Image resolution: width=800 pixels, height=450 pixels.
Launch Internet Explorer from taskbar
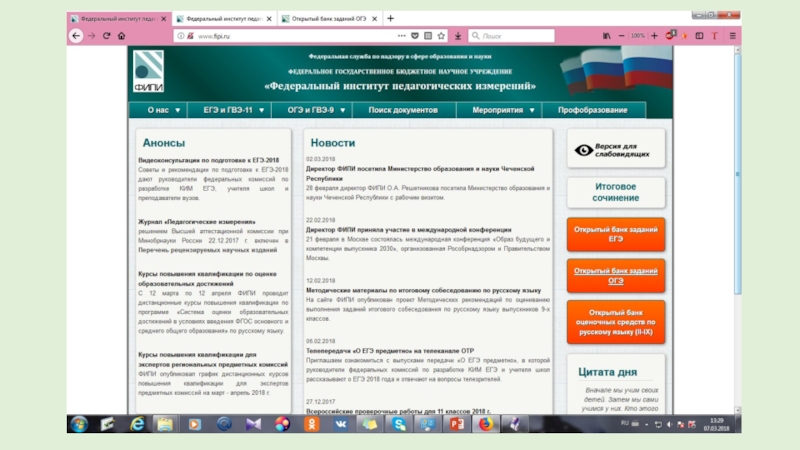[137, 424]
